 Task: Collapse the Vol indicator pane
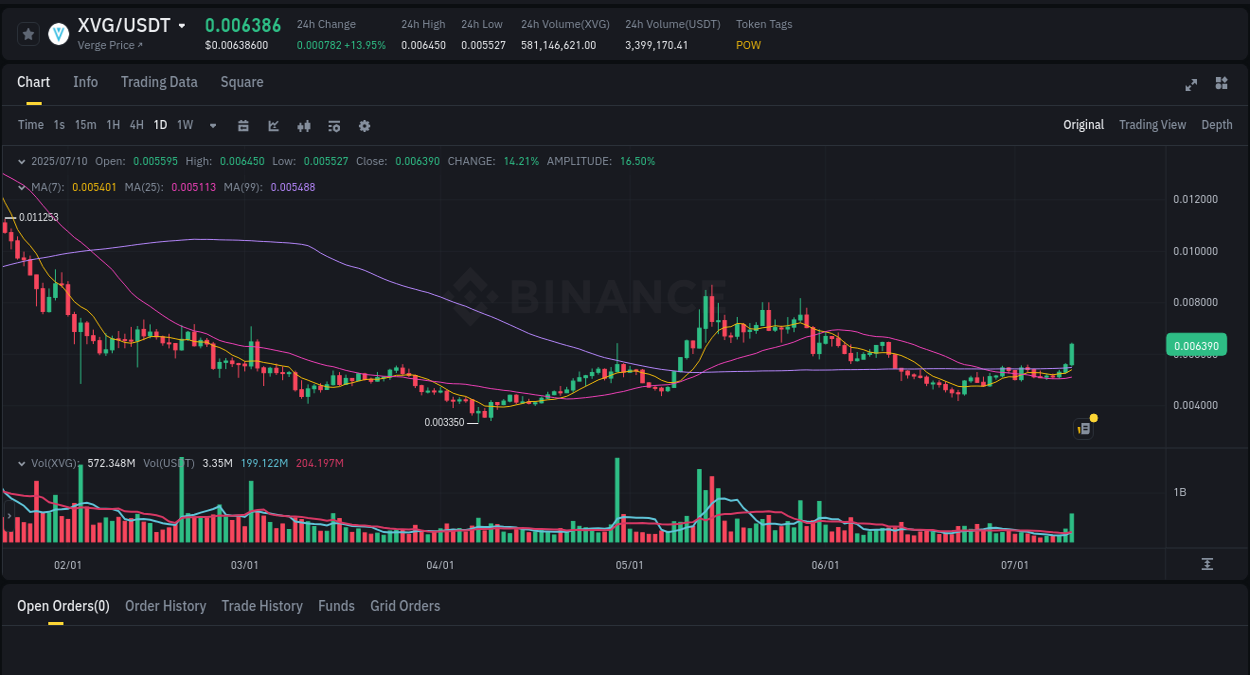click(x=22, y=463)
